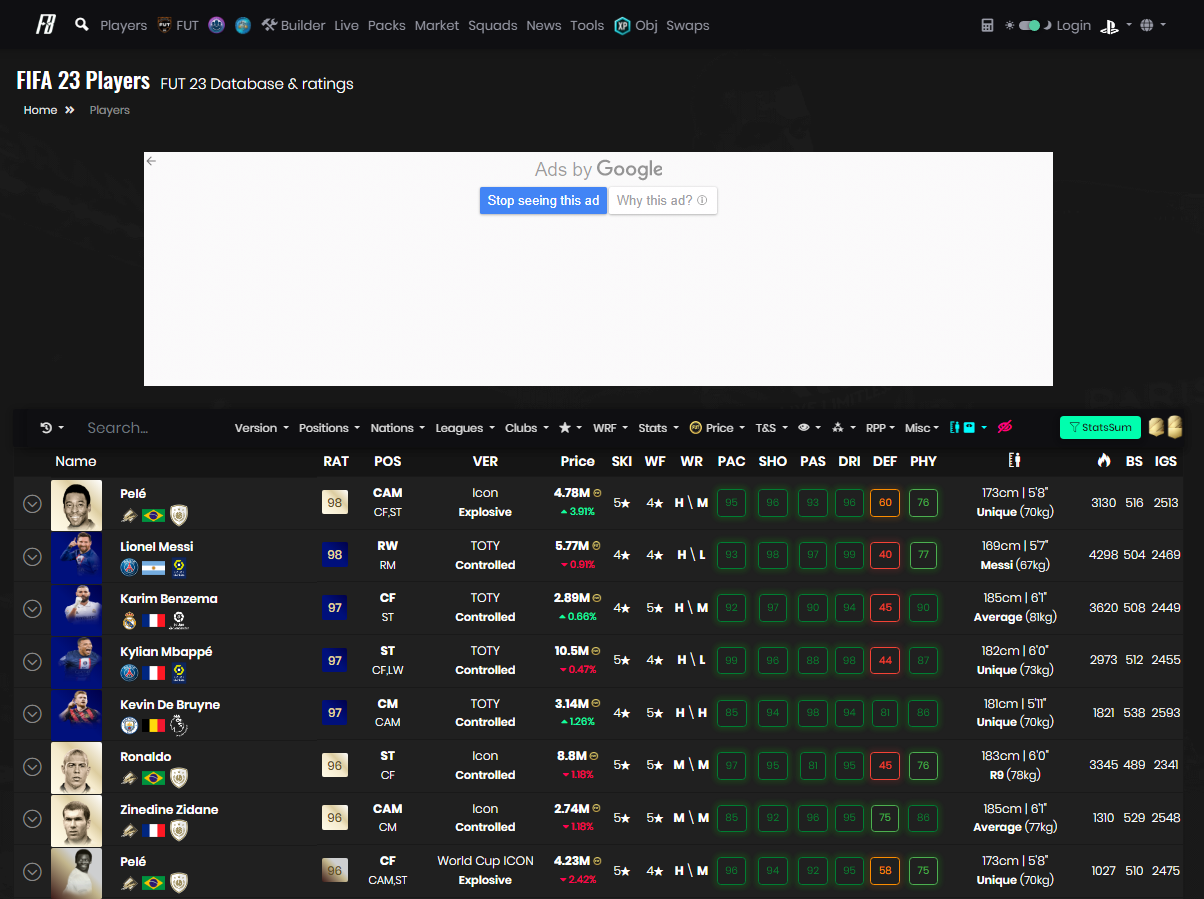Click the Brazil flag in Ronaldo's row
The width and height of the screenshot is (1204, 899).
coord(153,778)
